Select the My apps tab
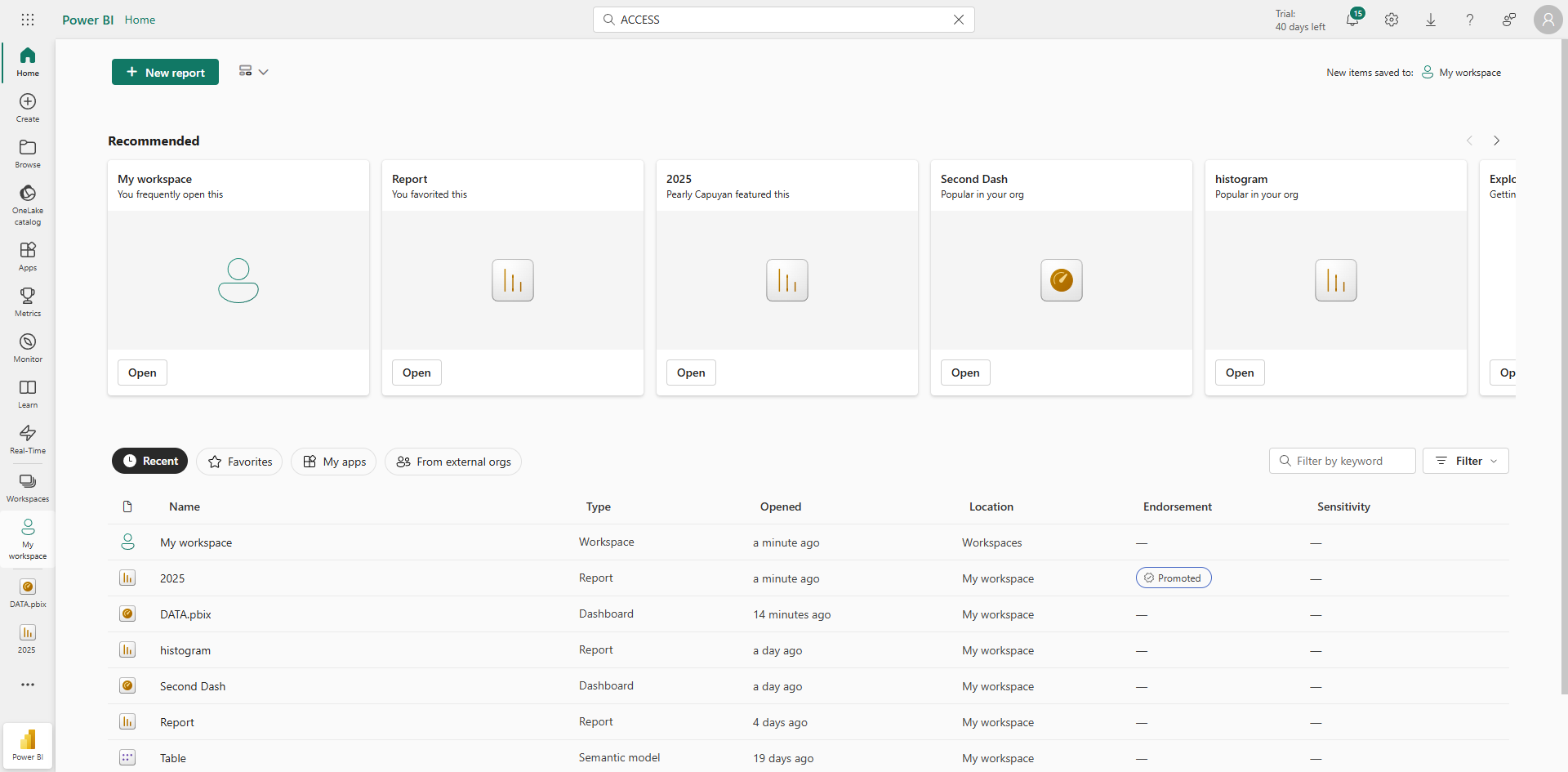Image resolution: width=1568 pixels, height=772 pixels. pos(333,462)
